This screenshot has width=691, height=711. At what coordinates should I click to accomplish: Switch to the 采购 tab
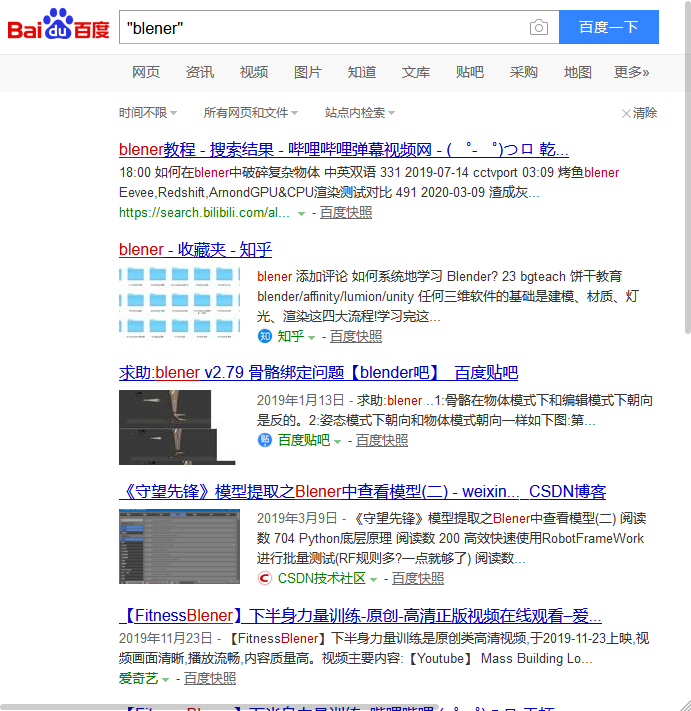[x=524, y=72]
